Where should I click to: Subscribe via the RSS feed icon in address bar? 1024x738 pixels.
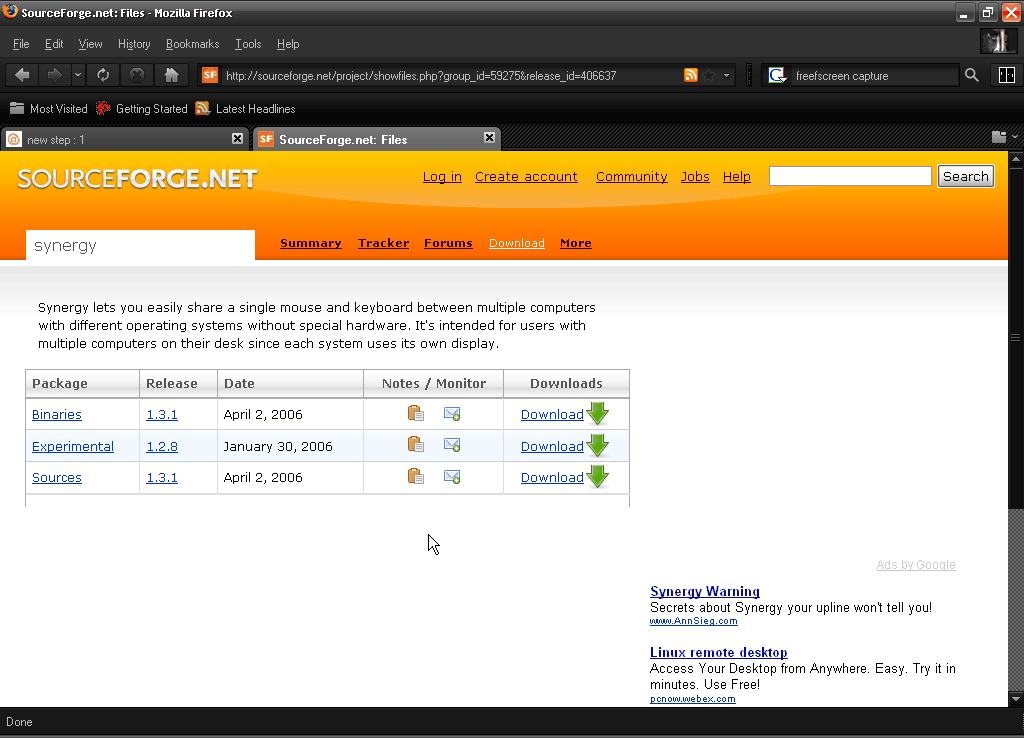pos(690,75)
